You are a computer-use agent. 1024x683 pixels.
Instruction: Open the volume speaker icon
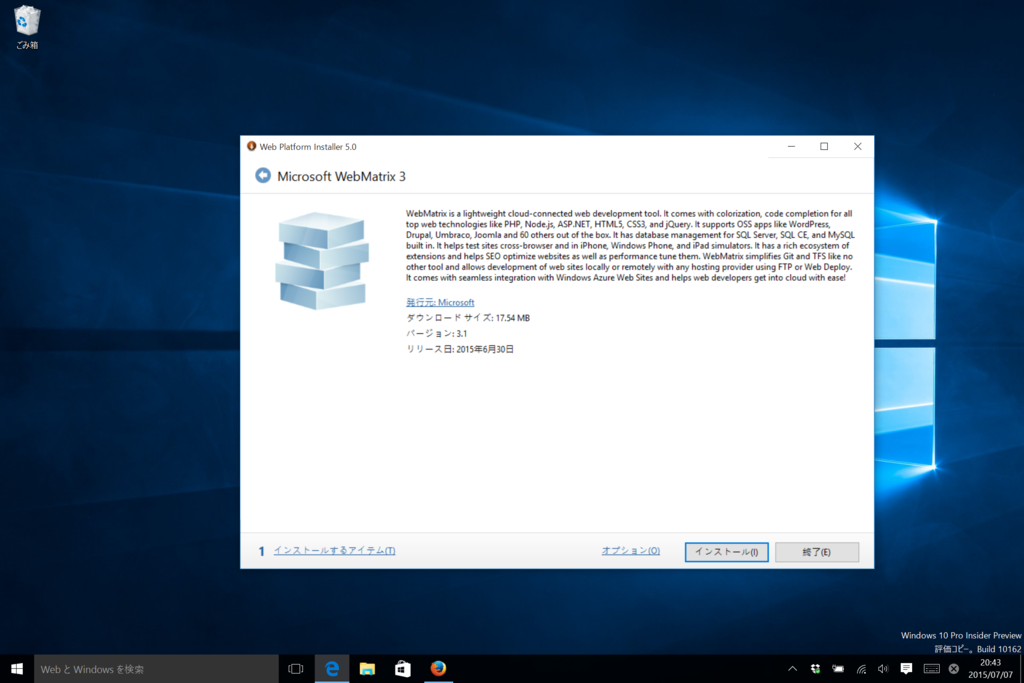884,669
